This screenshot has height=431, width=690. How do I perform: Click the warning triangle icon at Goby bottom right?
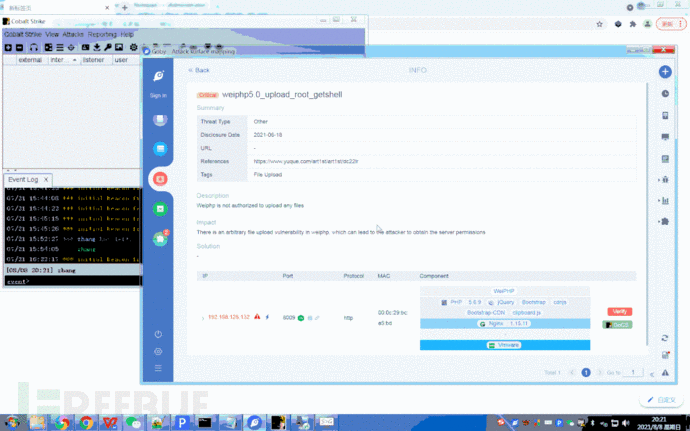(665, 373)
